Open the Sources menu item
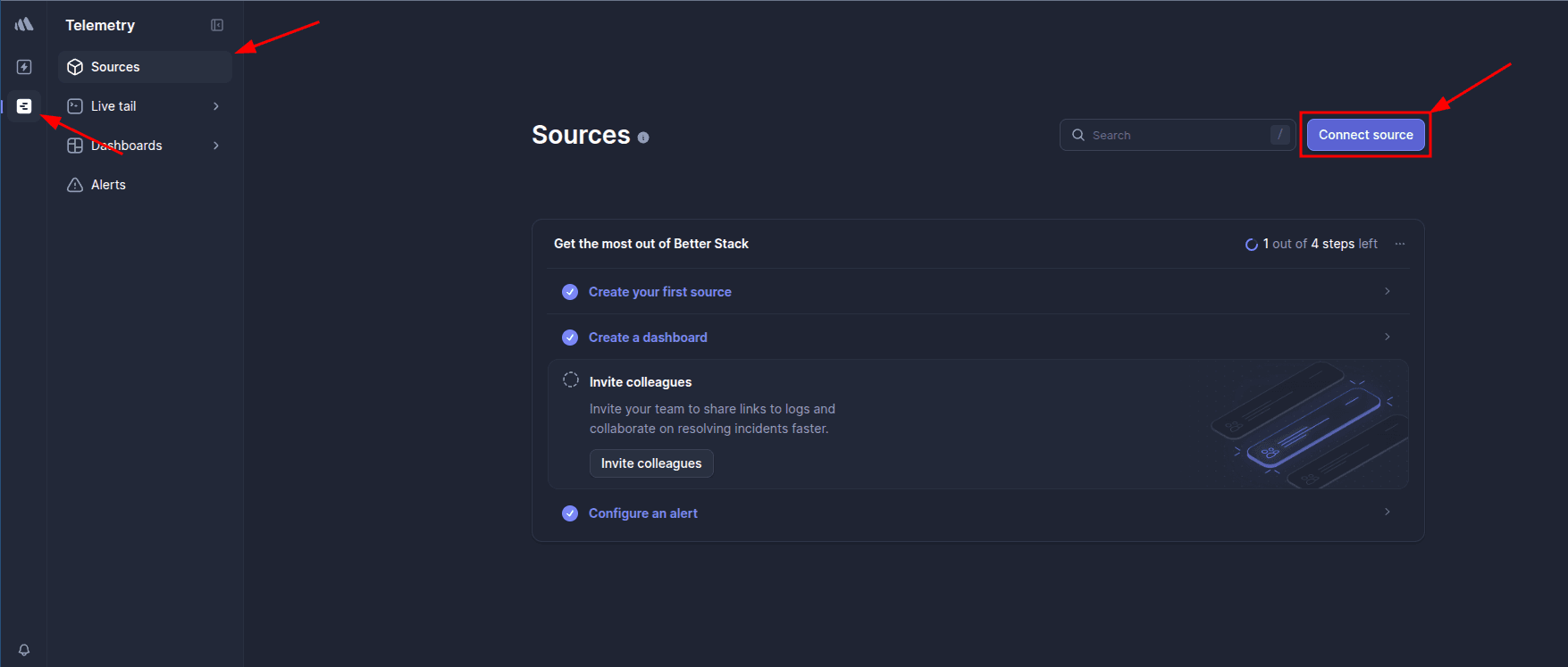1568x667 pixels. click(x=115, y=67)
